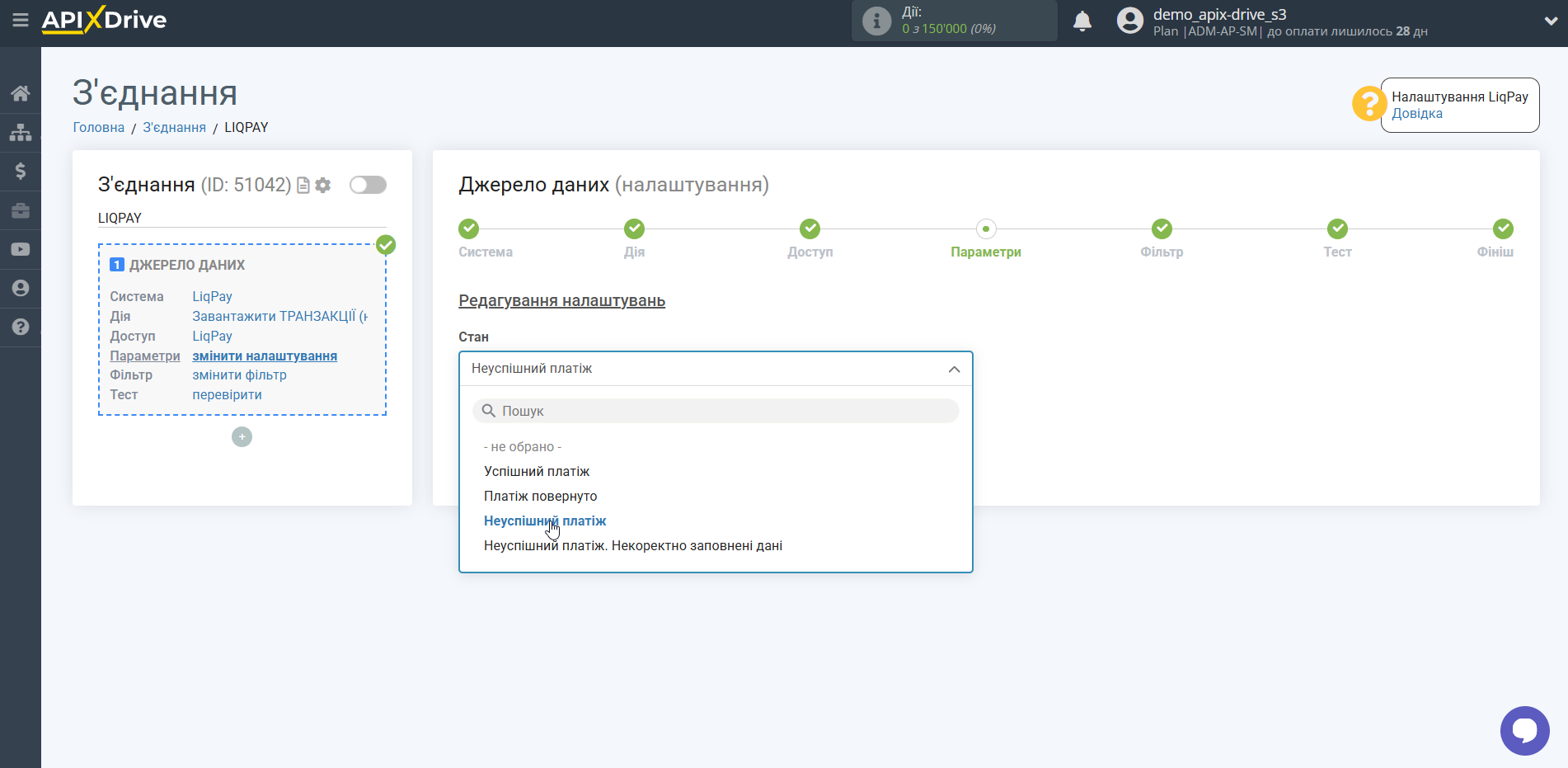Open the billing dollar sidebar icon
This screenshot has height=768, width=1568.
21,171
